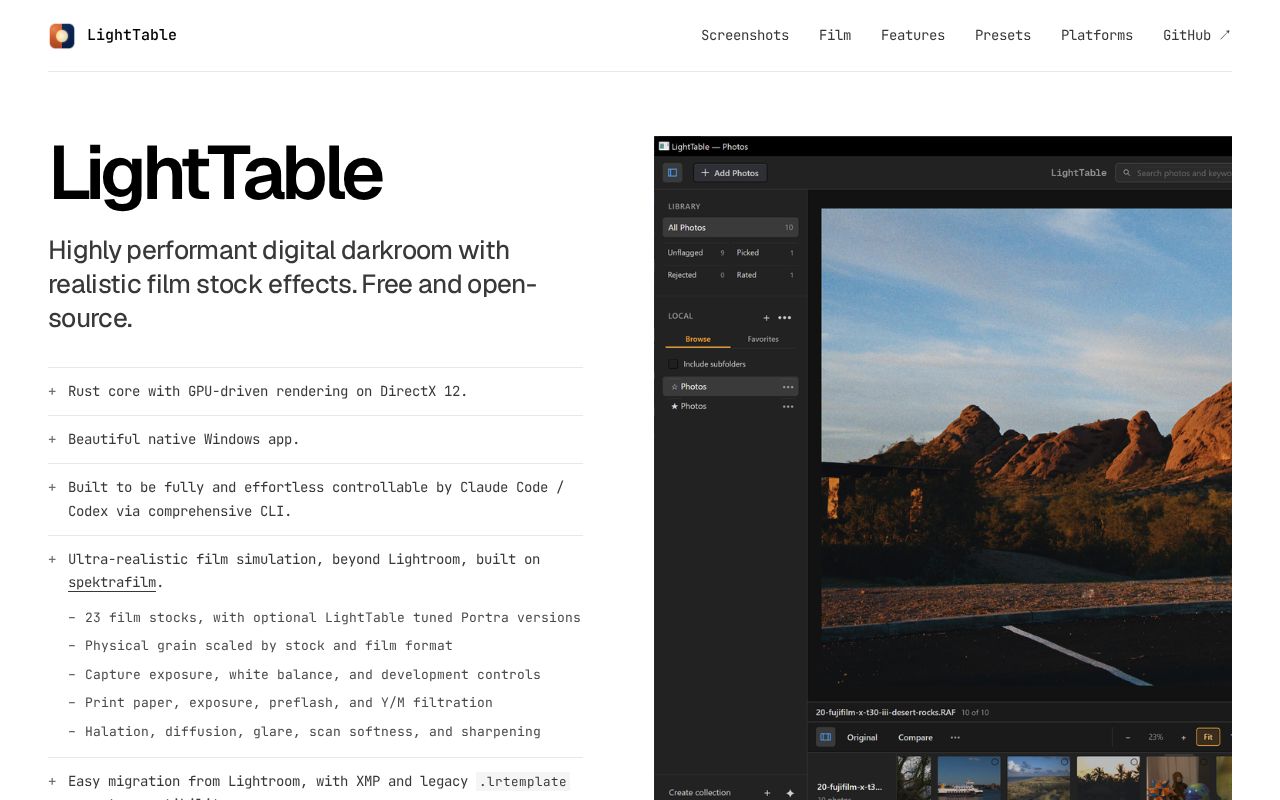Filter by Unflagged photos

(x=696, y=253)
